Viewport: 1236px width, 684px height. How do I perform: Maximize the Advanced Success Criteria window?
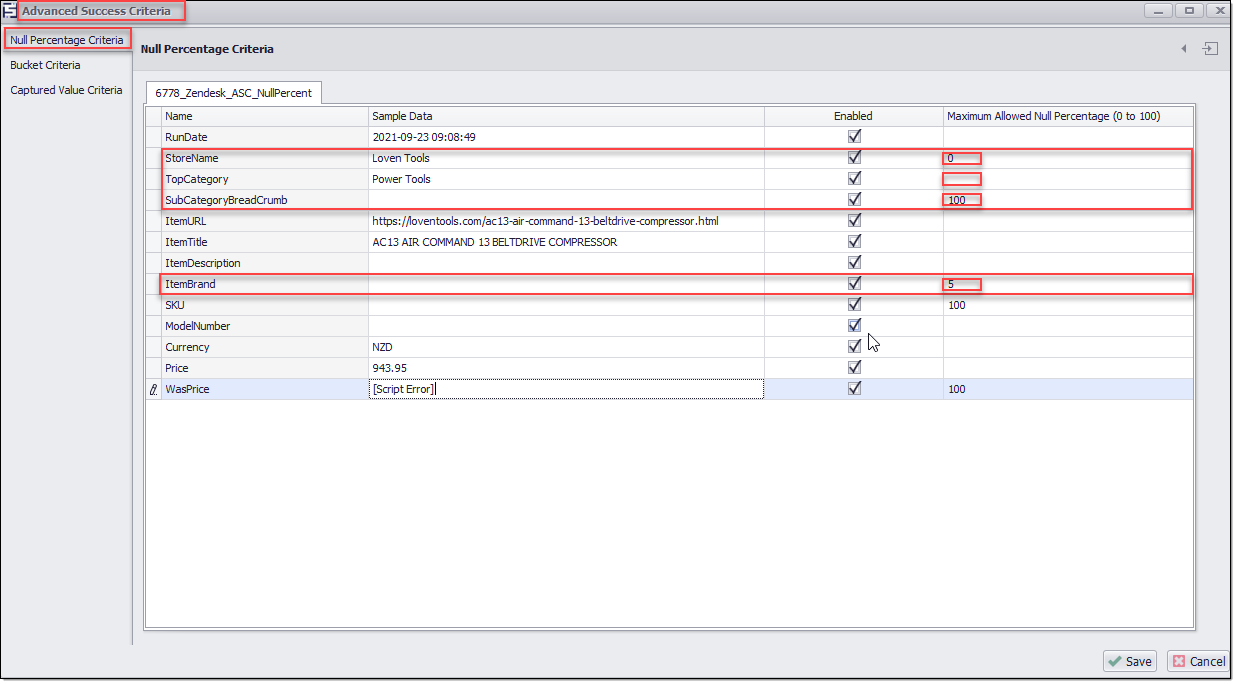pos(1189,11)
